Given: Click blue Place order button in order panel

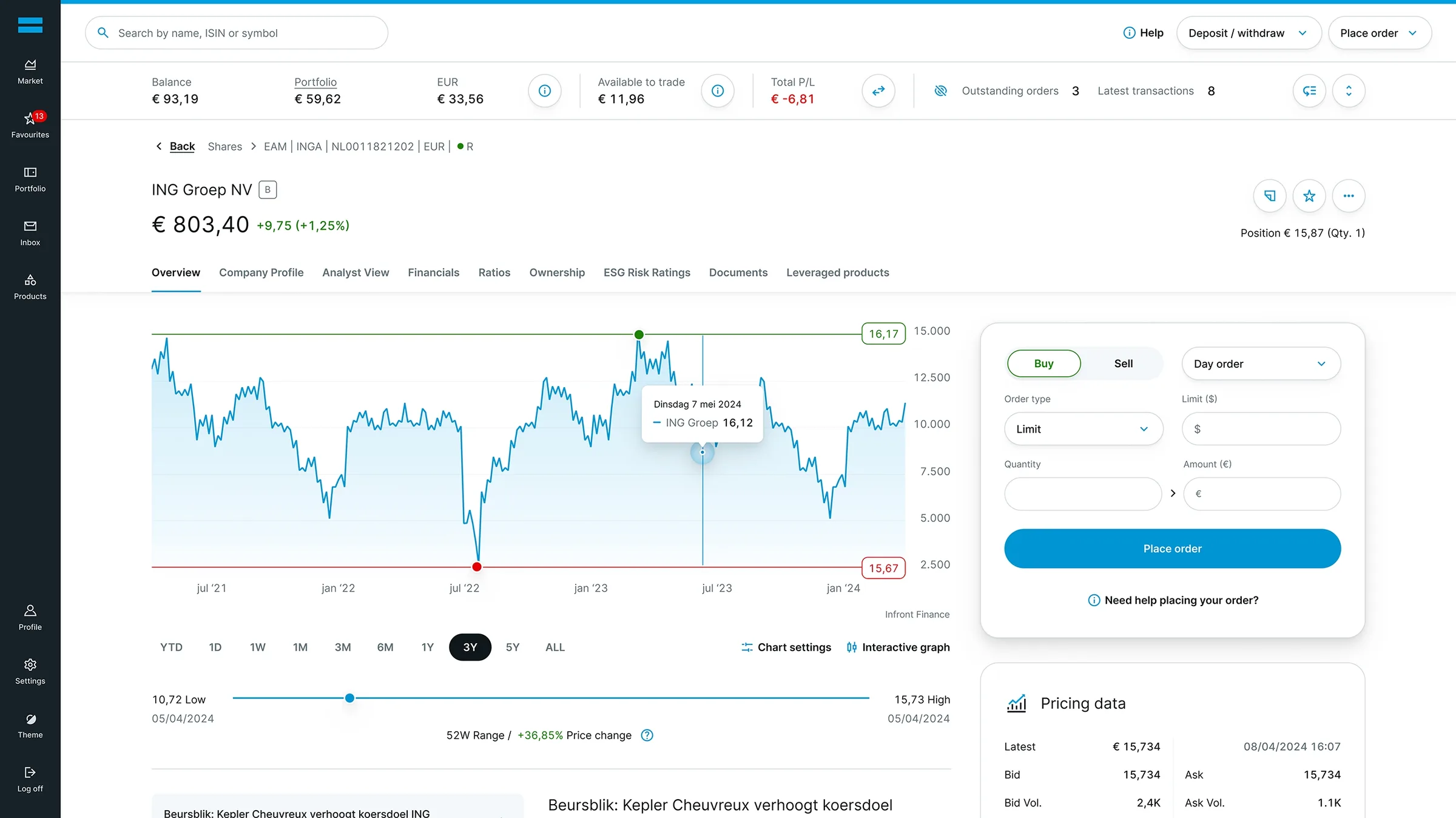Looking at the screenshot, I should (1172, 549).
